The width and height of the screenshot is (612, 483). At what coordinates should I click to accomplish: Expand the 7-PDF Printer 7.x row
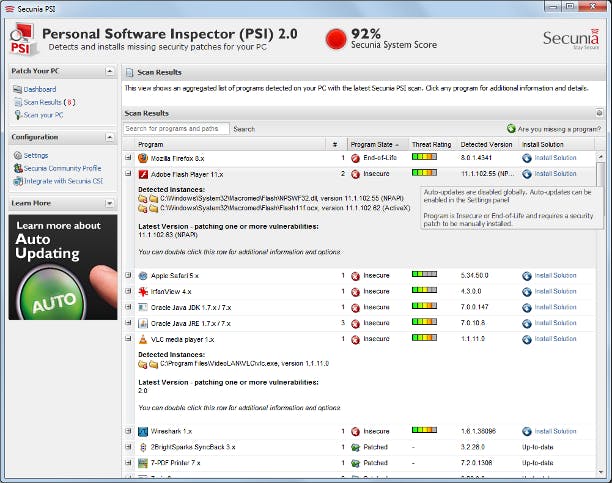[x=128, y=463]
